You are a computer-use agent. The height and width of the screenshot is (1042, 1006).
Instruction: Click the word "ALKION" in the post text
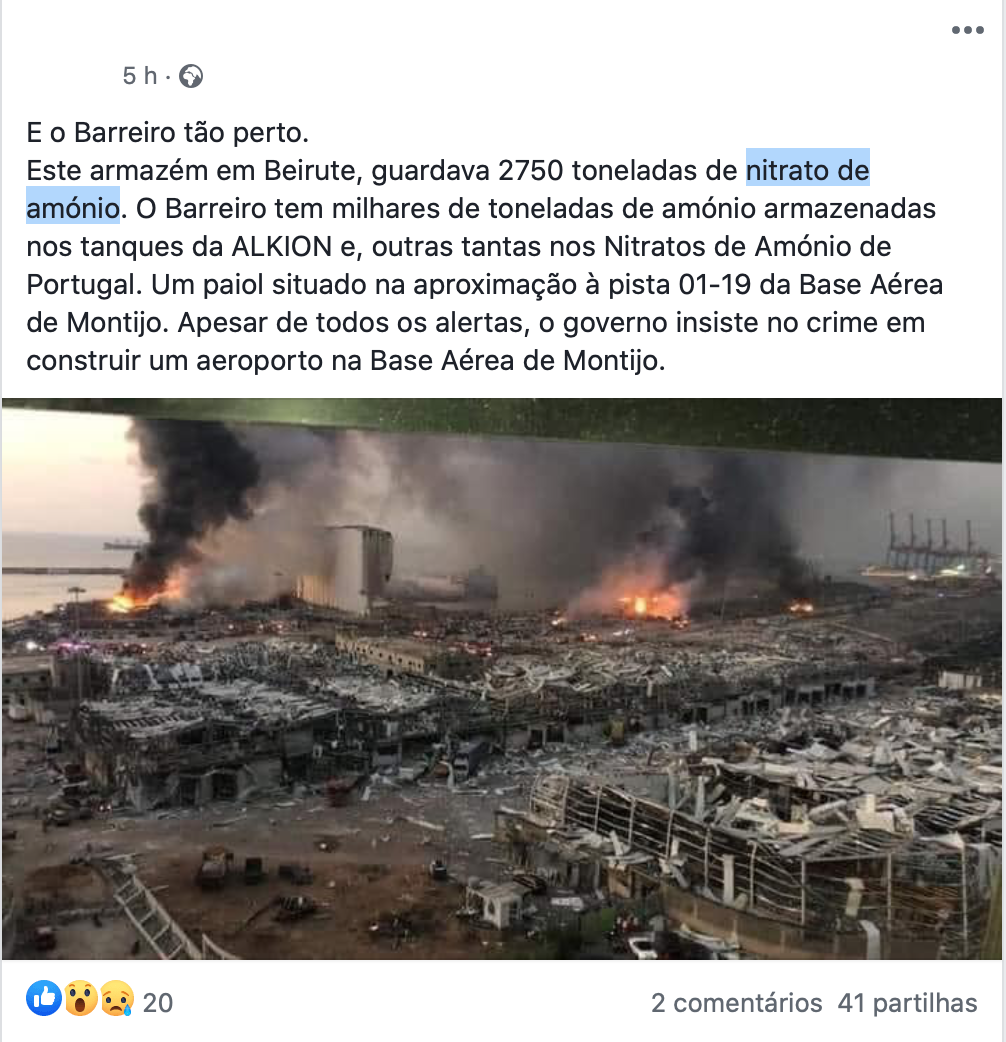[x=282, y=247]
